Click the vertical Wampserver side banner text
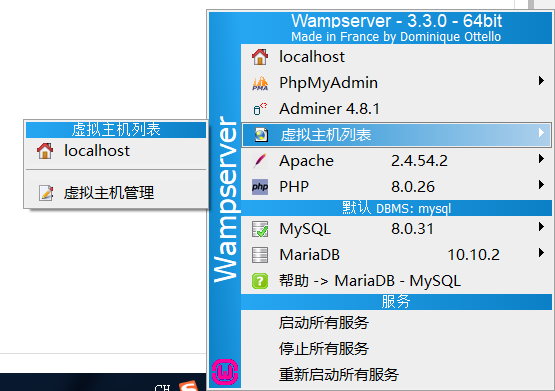 [225, 199]
